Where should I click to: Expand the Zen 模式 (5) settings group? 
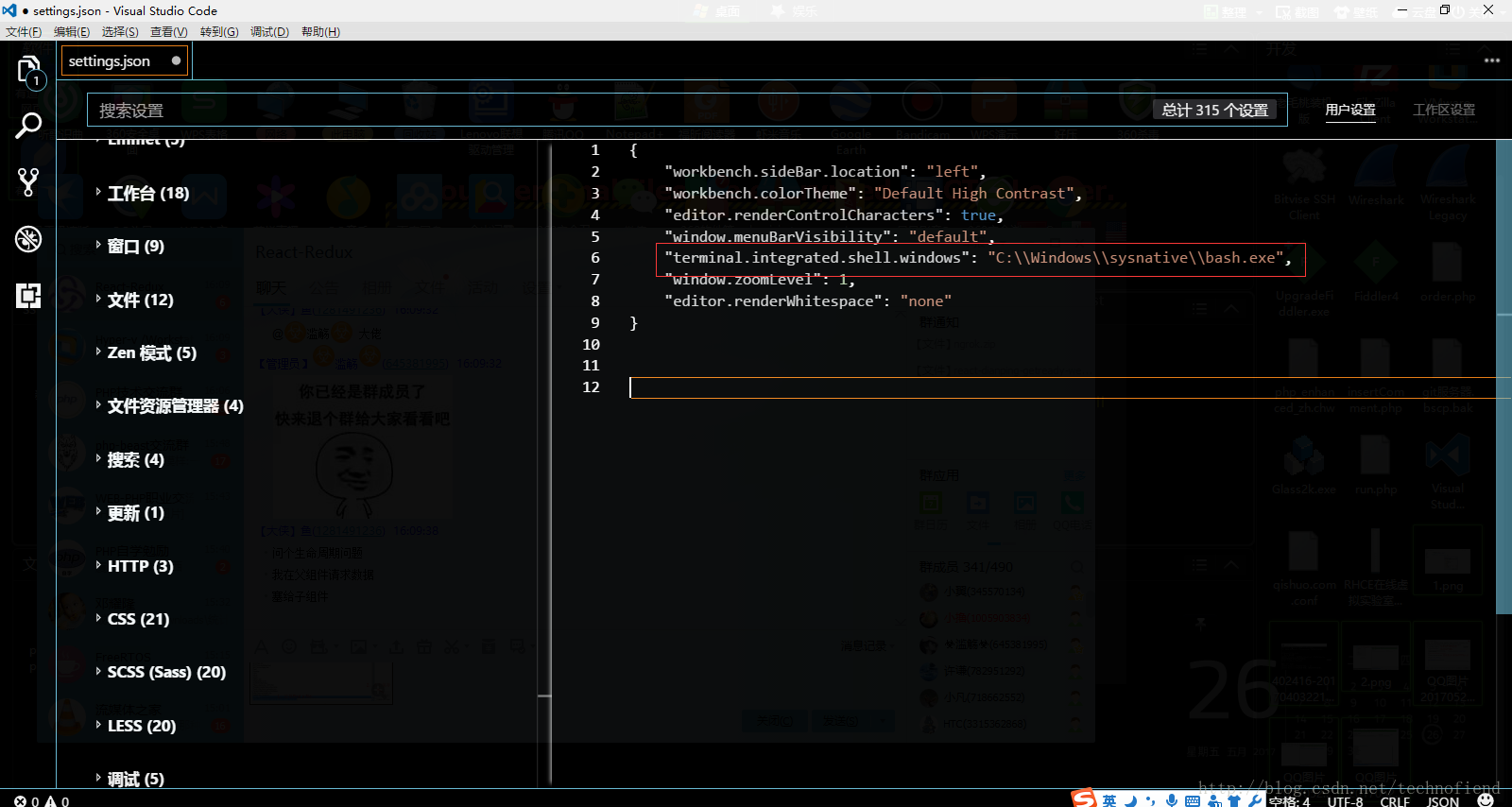coord(146,352)
